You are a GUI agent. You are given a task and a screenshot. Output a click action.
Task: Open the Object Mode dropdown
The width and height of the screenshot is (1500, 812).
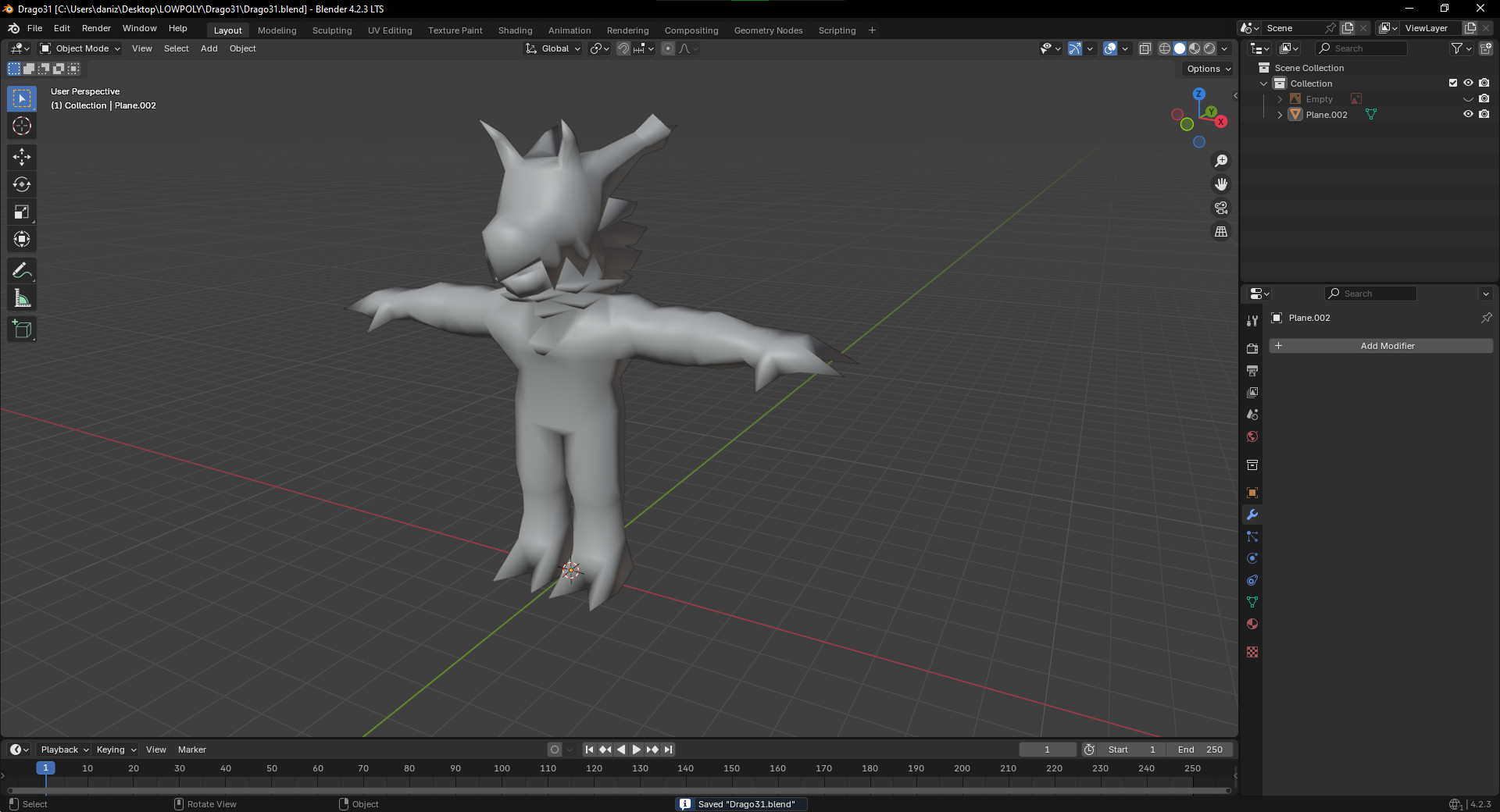(80, 48)
